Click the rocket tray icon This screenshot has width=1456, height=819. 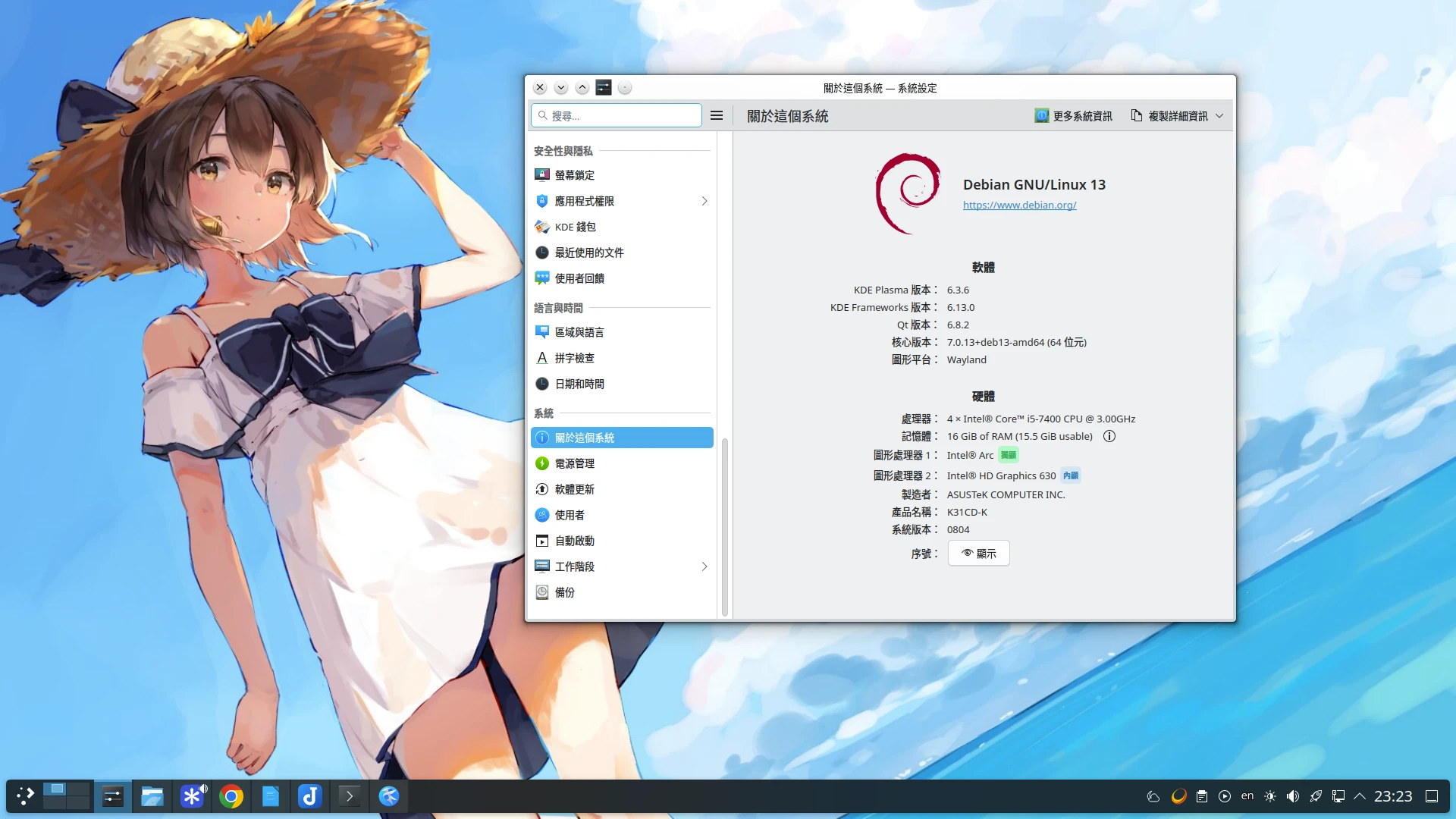click(x=1316, y=796)
